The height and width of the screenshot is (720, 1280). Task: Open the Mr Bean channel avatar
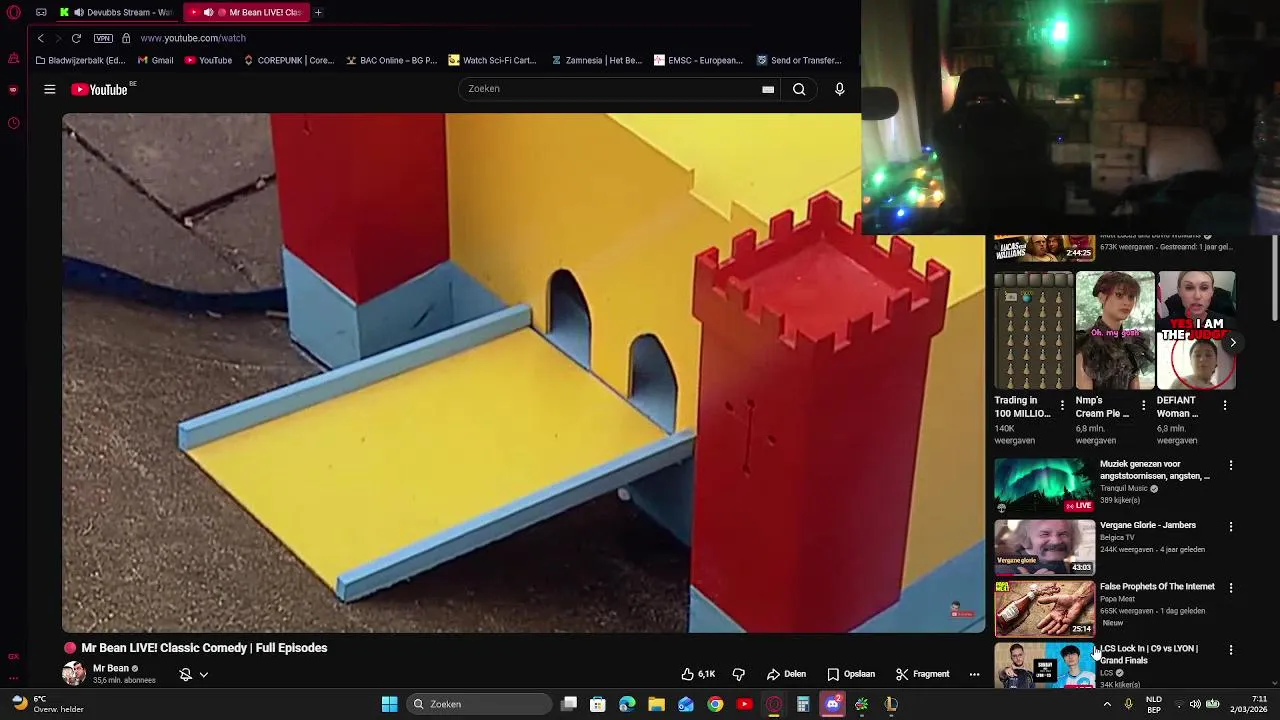(x=74, y=673)
